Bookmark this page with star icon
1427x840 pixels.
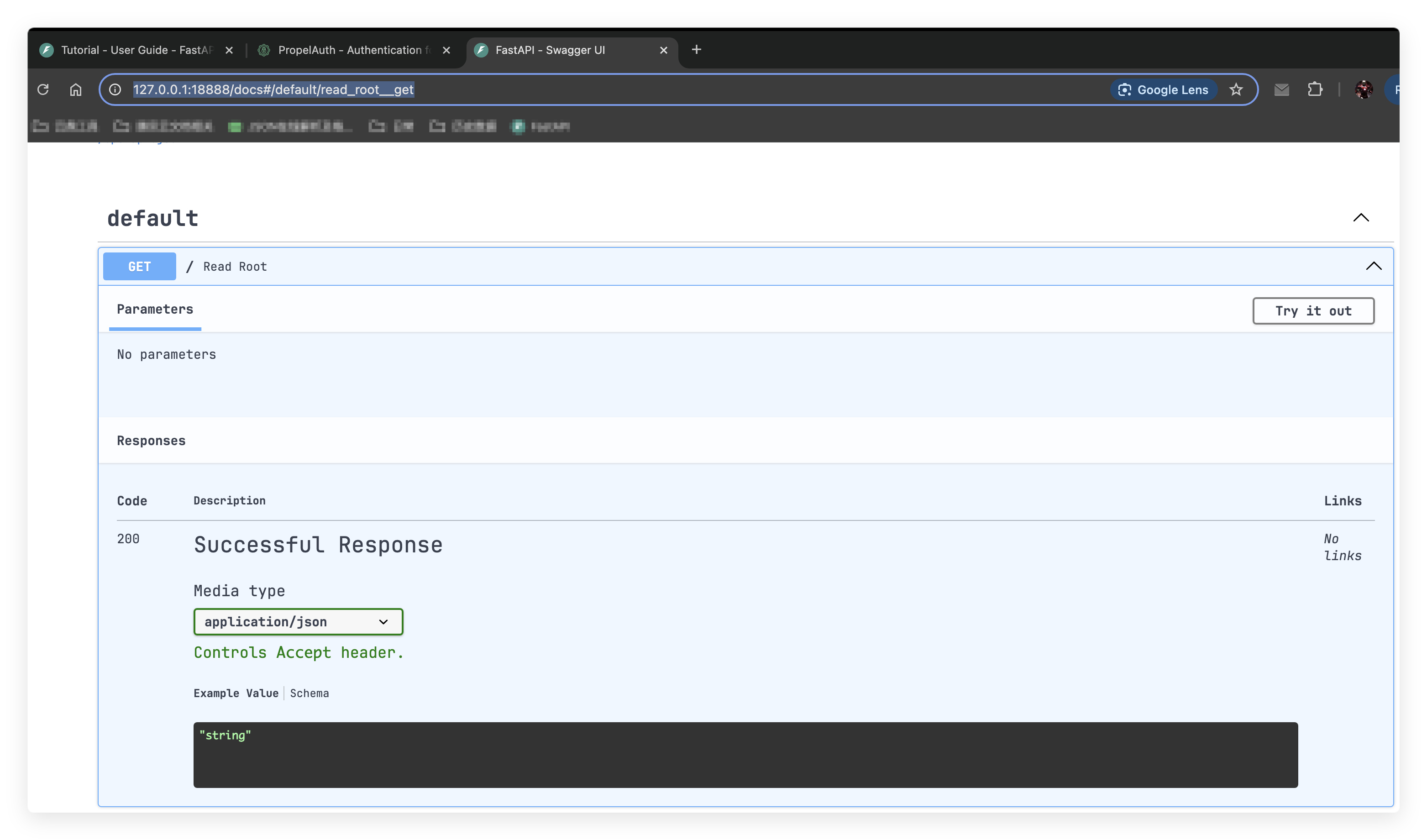point(1236,89)
